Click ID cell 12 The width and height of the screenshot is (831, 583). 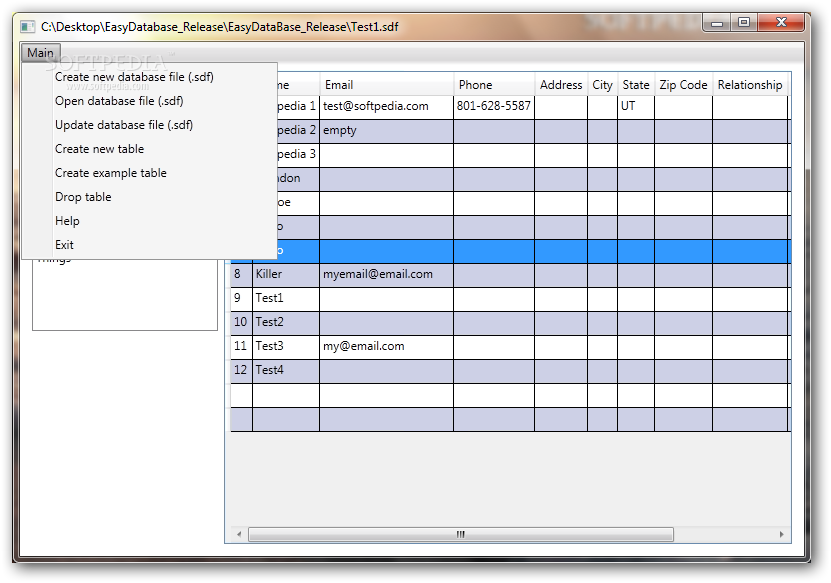coord(241,371)
